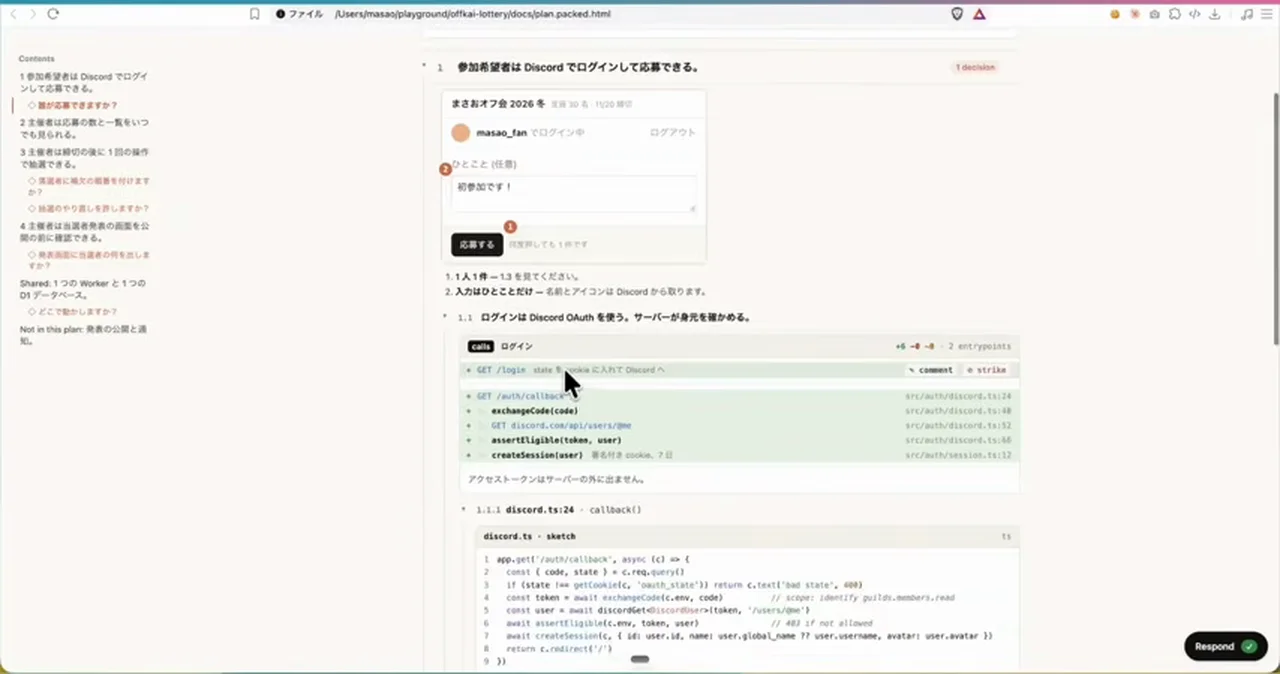Open the Brave Rewards triangle icon
This screenshot has width=1280, height=674.
(x=979, y=14)
